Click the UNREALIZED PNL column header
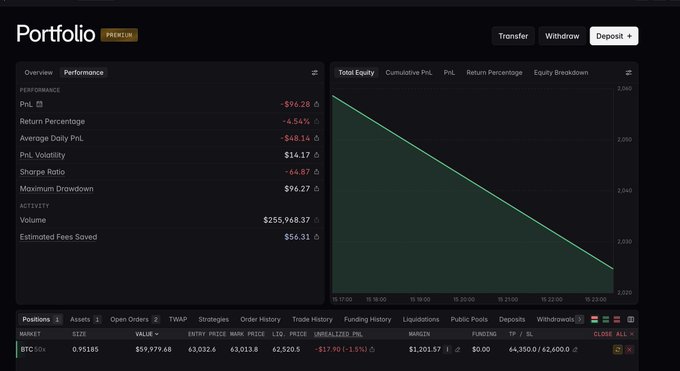 click(x=338, y=334)
